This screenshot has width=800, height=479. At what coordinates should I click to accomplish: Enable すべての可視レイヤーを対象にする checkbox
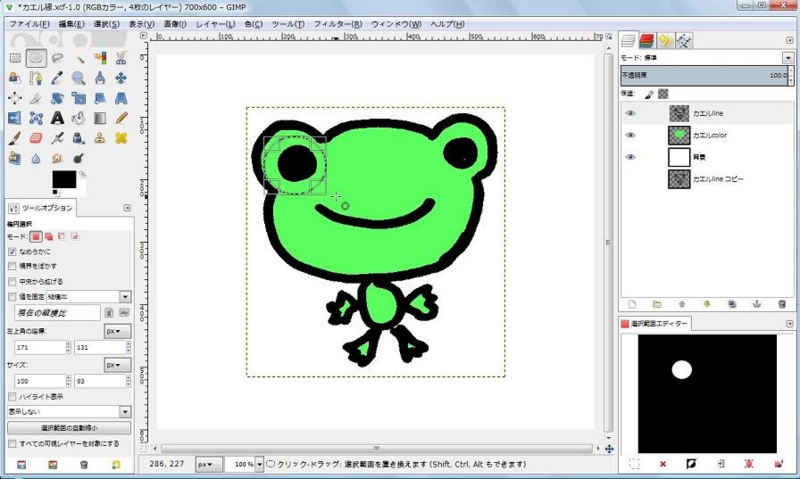pyautogui.click(x=12, y=444)
